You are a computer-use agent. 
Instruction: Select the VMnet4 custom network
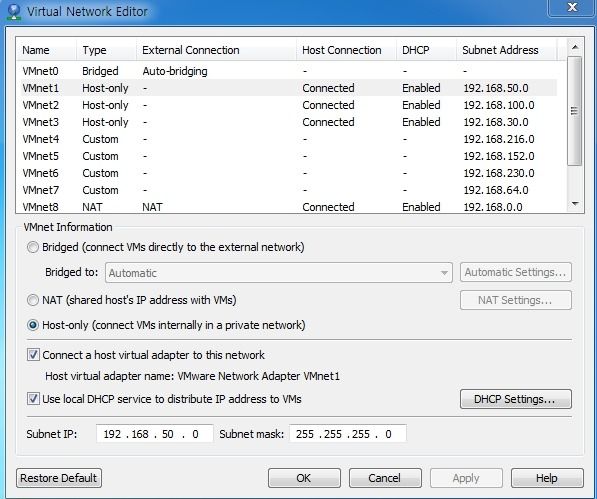pos(287,139)
